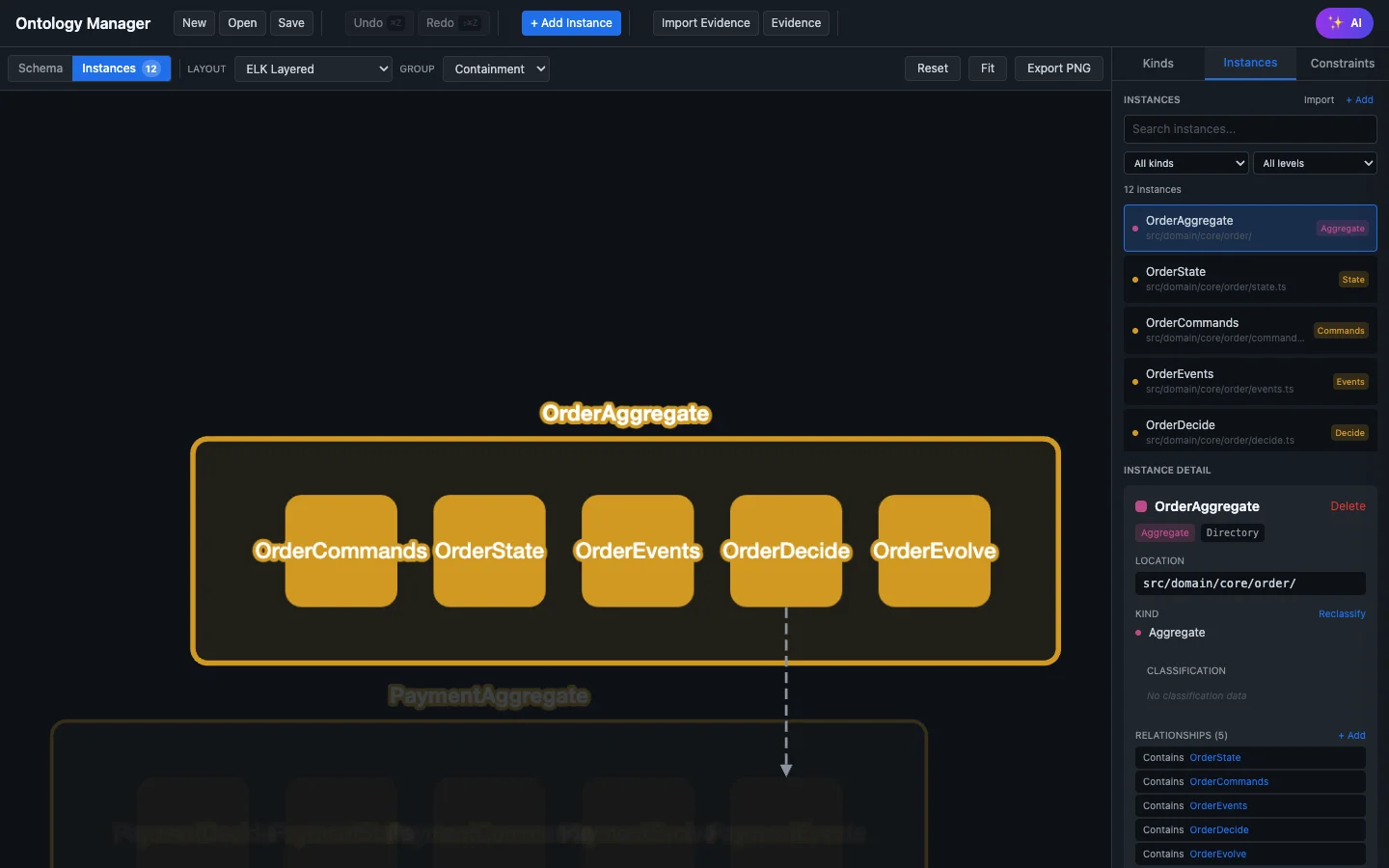Open the "All levels" filter dropdown
This screenshot has width=1389, height=868.
pyautogui.click(x=1315, y=163)
